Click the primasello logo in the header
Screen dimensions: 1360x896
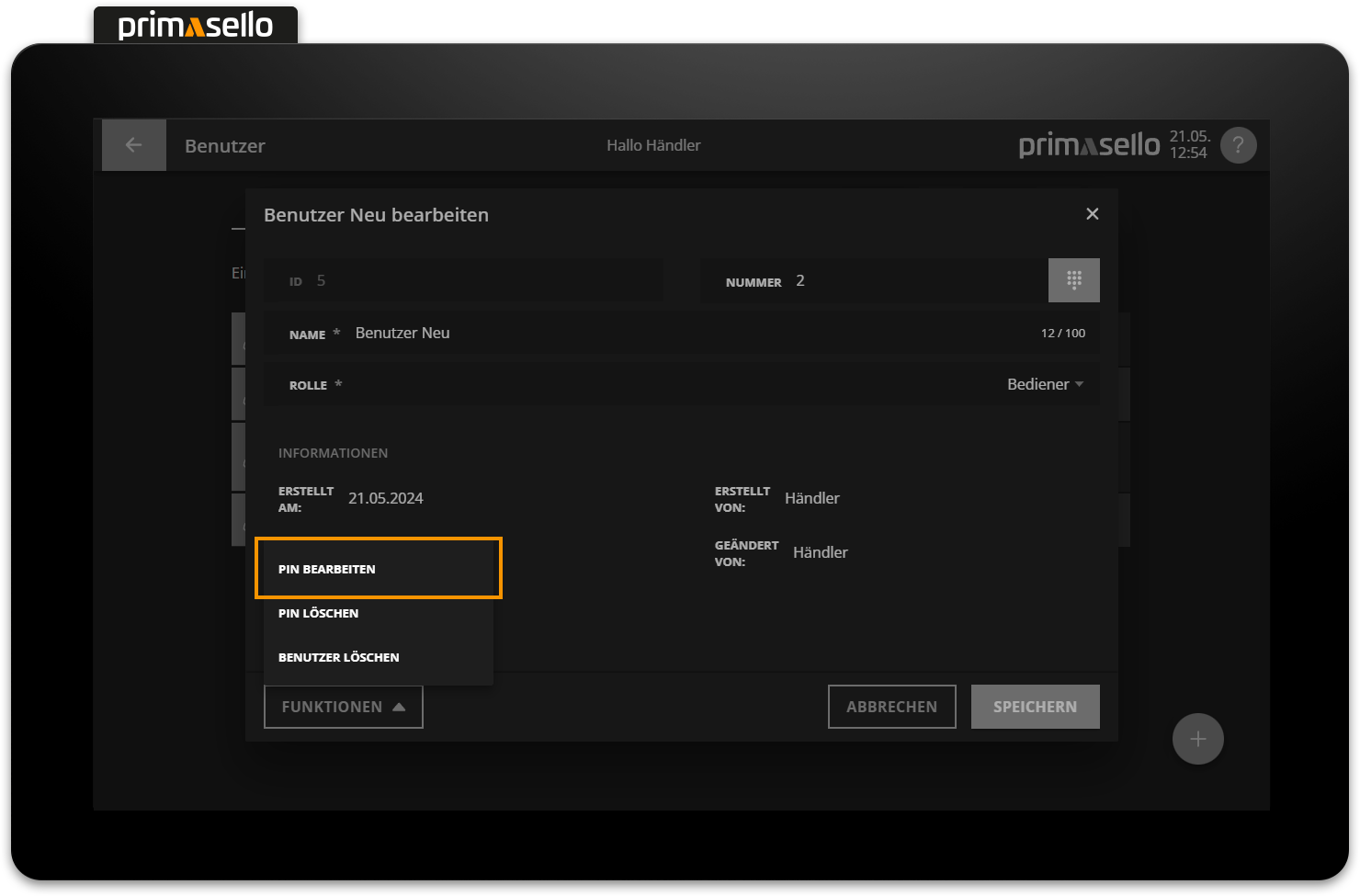tap(1088, 144)
